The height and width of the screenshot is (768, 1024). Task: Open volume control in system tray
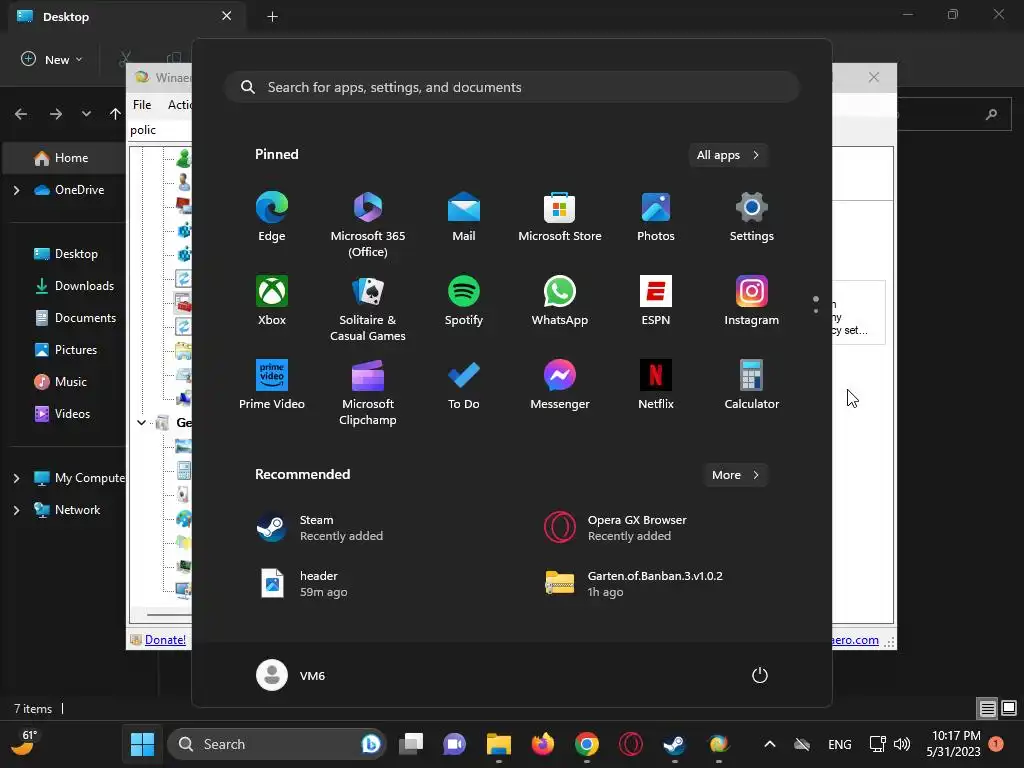[902, 744]
